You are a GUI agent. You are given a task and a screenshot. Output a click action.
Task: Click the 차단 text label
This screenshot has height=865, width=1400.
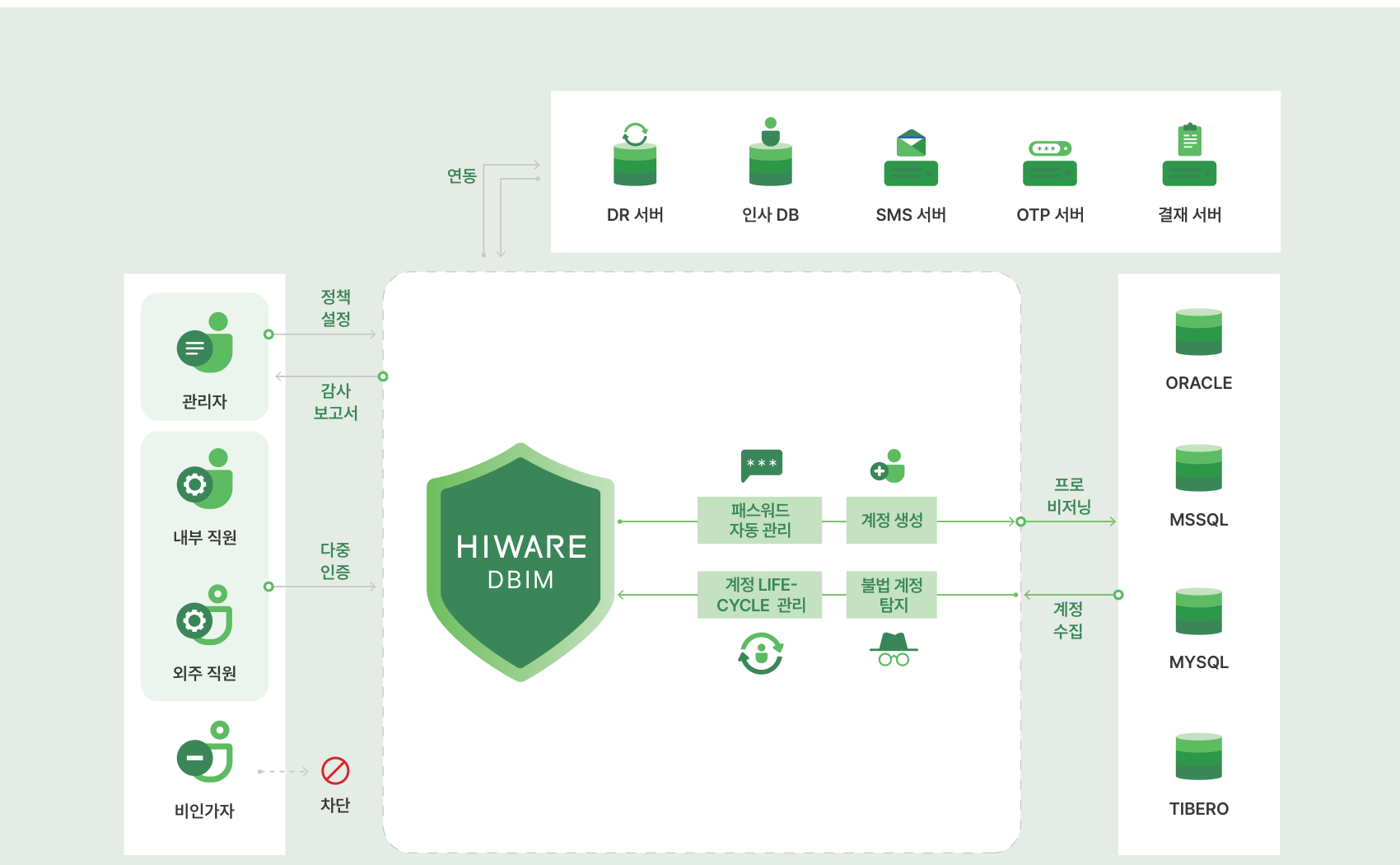(335, 805)
